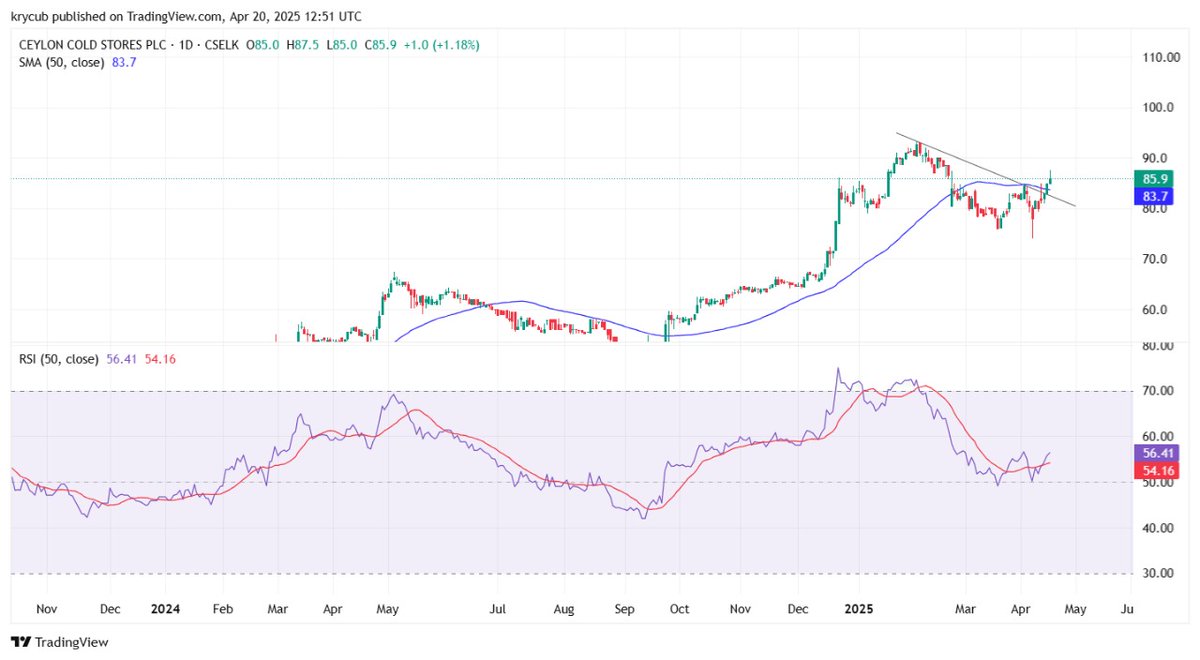Click the Sep label on time axis
1200x660 pixels.
coord(625,608)
